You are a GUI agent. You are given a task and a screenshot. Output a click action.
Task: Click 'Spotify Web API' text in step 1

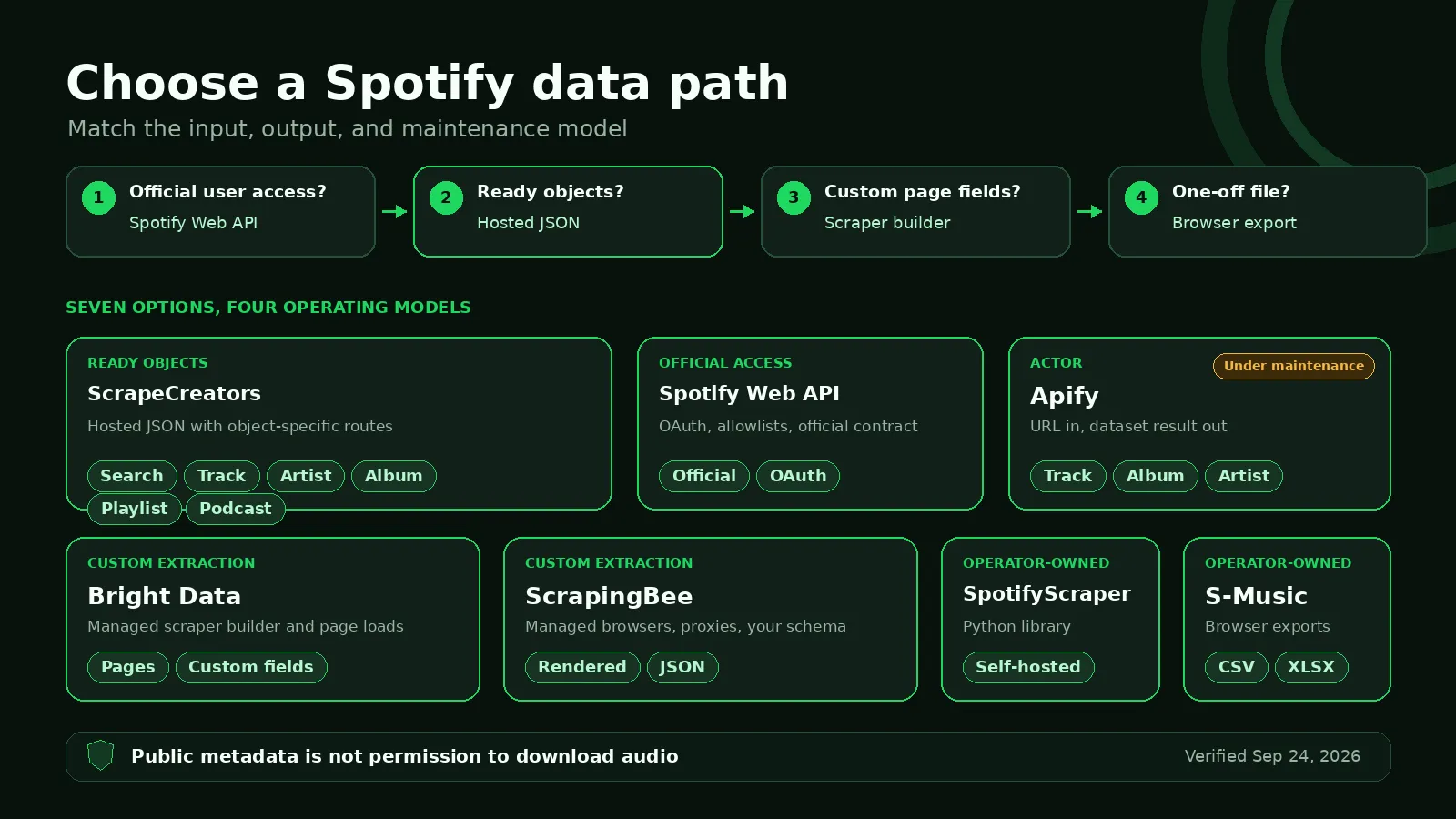pyautogui.click(x=193, y=223)
